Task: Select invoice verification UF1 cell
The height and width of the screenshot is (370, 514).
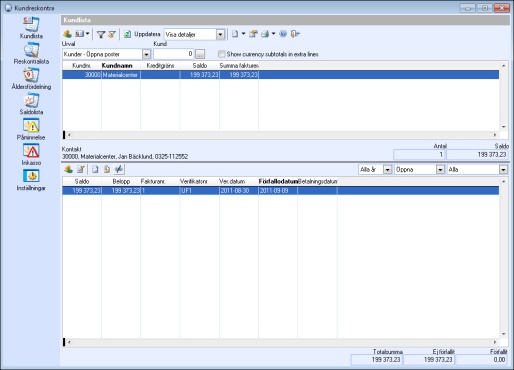Action: (x=200, y=191)
